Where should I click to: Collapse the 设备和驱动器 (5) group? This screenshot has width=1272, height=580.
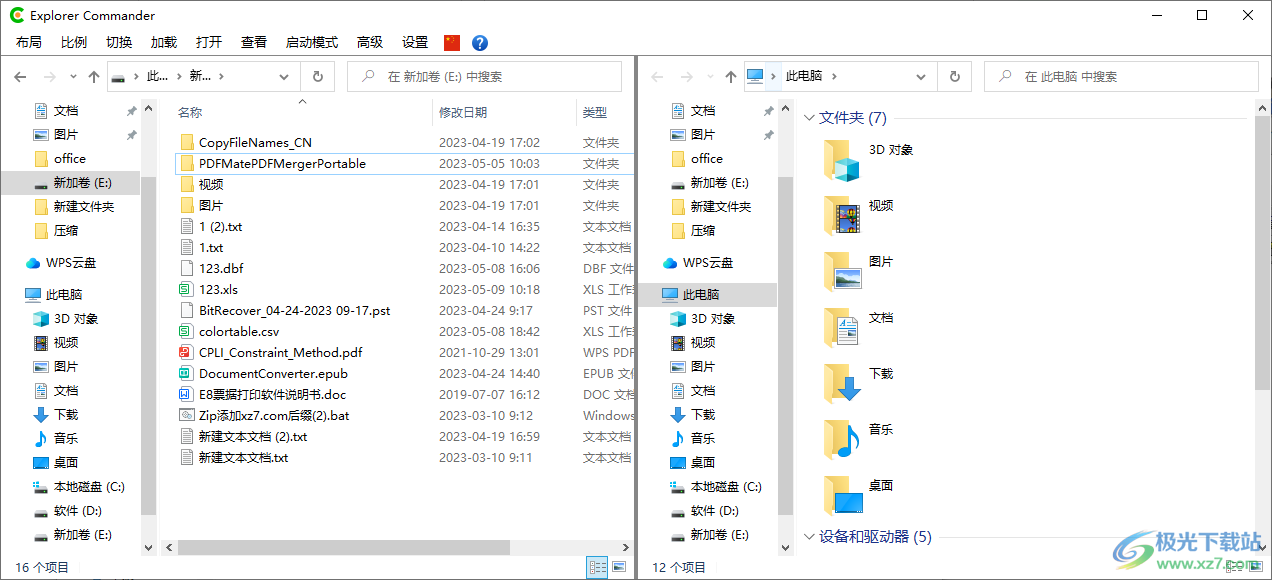[809, 536]
